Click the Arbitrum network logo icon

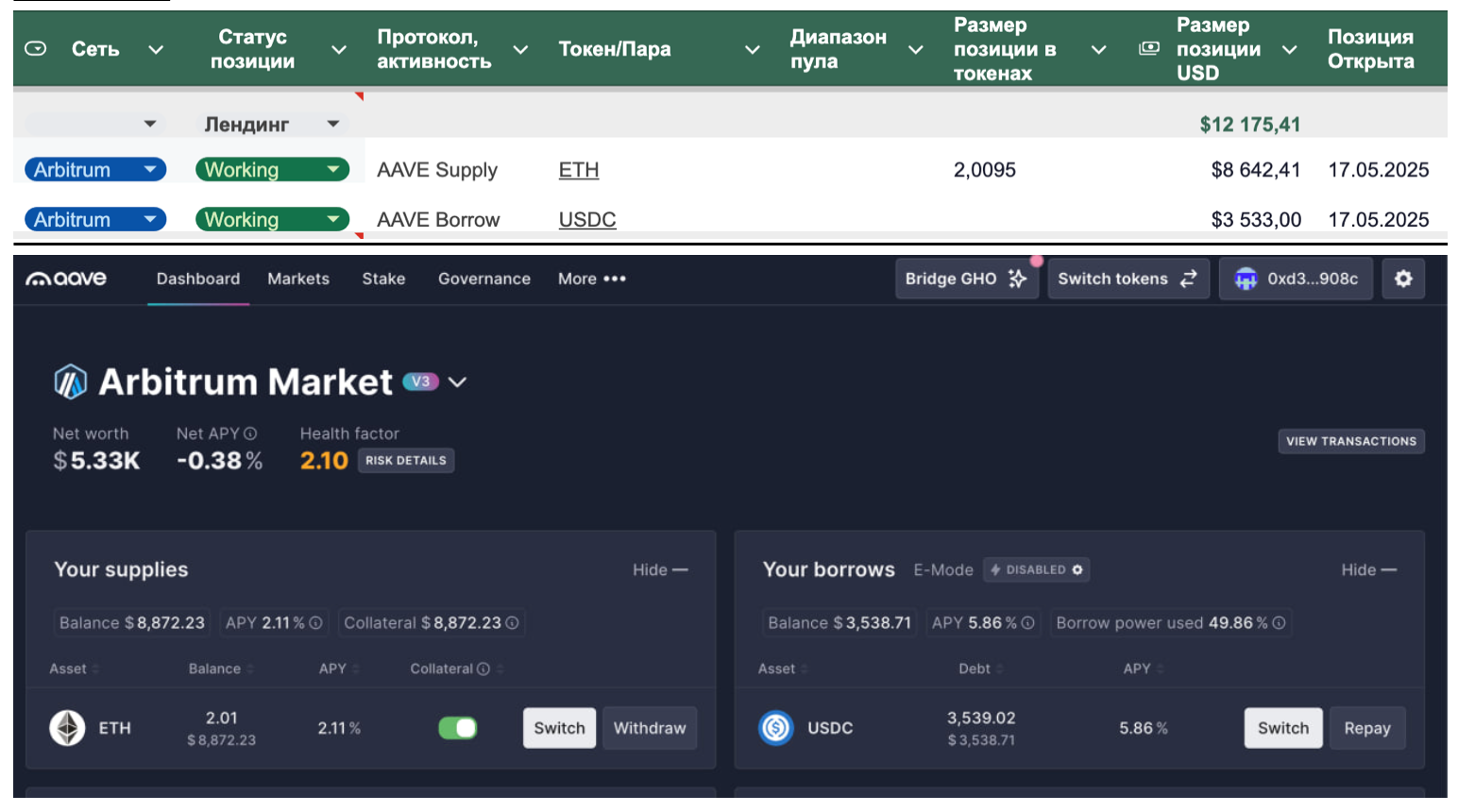(x=71, y=382)
